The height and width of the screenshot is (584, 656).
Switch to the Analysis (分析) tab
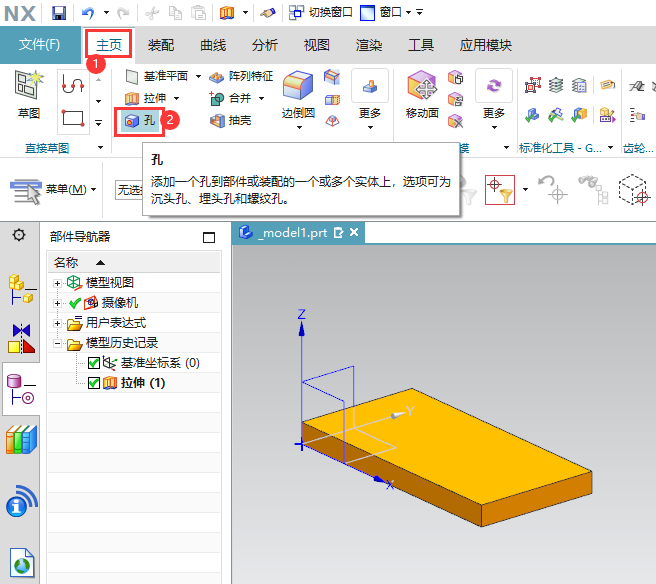pyautogui.click(x=265, y=45)
